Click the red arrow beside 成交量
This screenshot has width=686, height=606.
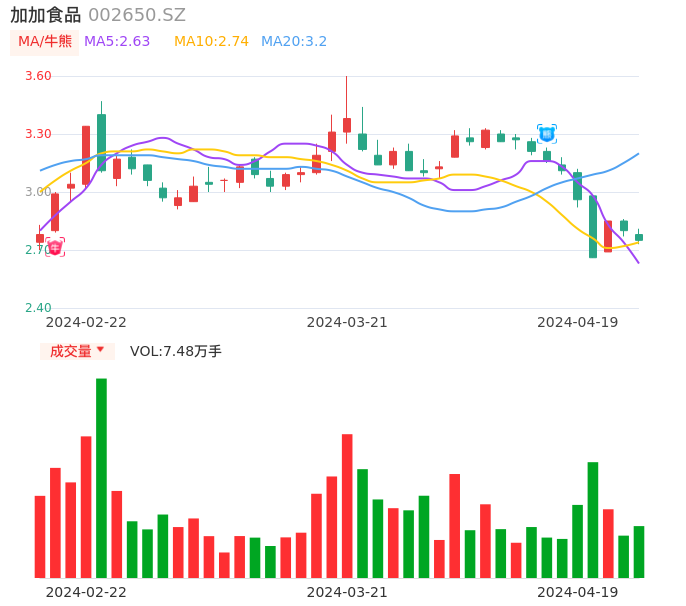click(x=100, y=350)
